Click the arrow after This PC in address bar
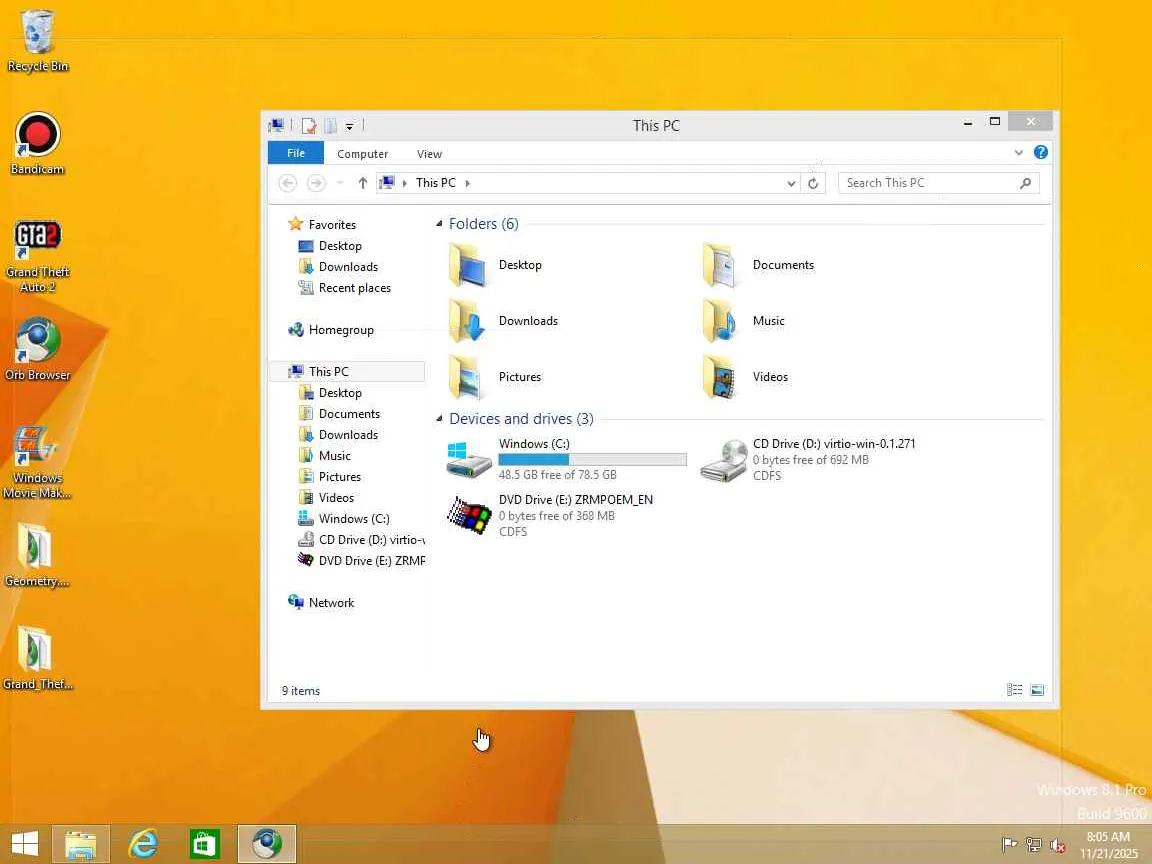The height and width of the screenshot is (864, 1152). pos(467,183)
